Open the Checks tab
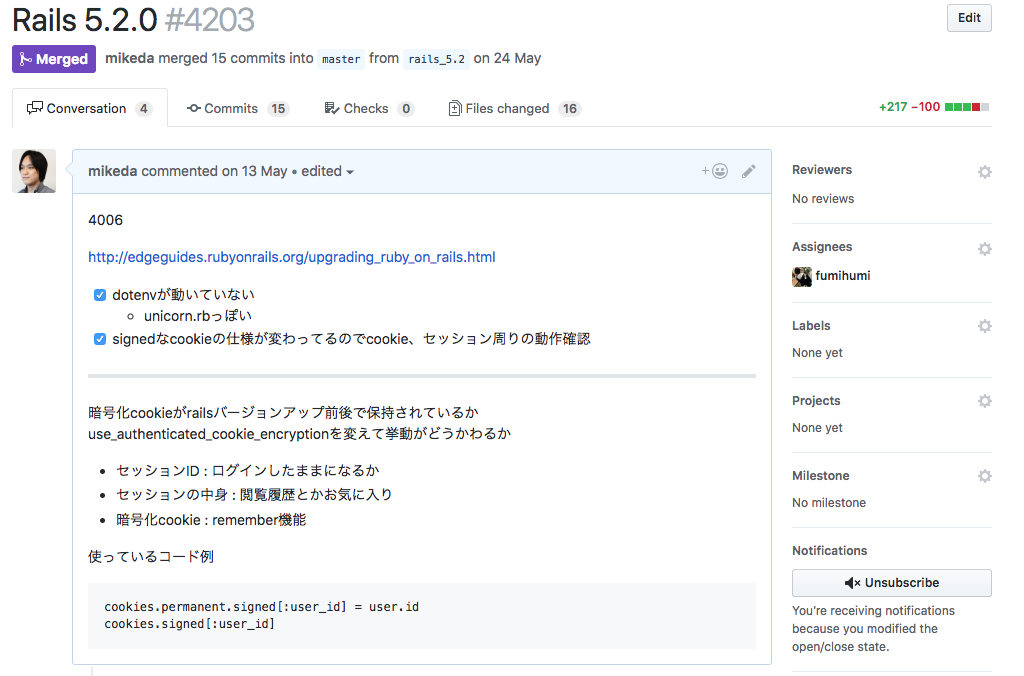The image size is (1024, 676). 369,108
